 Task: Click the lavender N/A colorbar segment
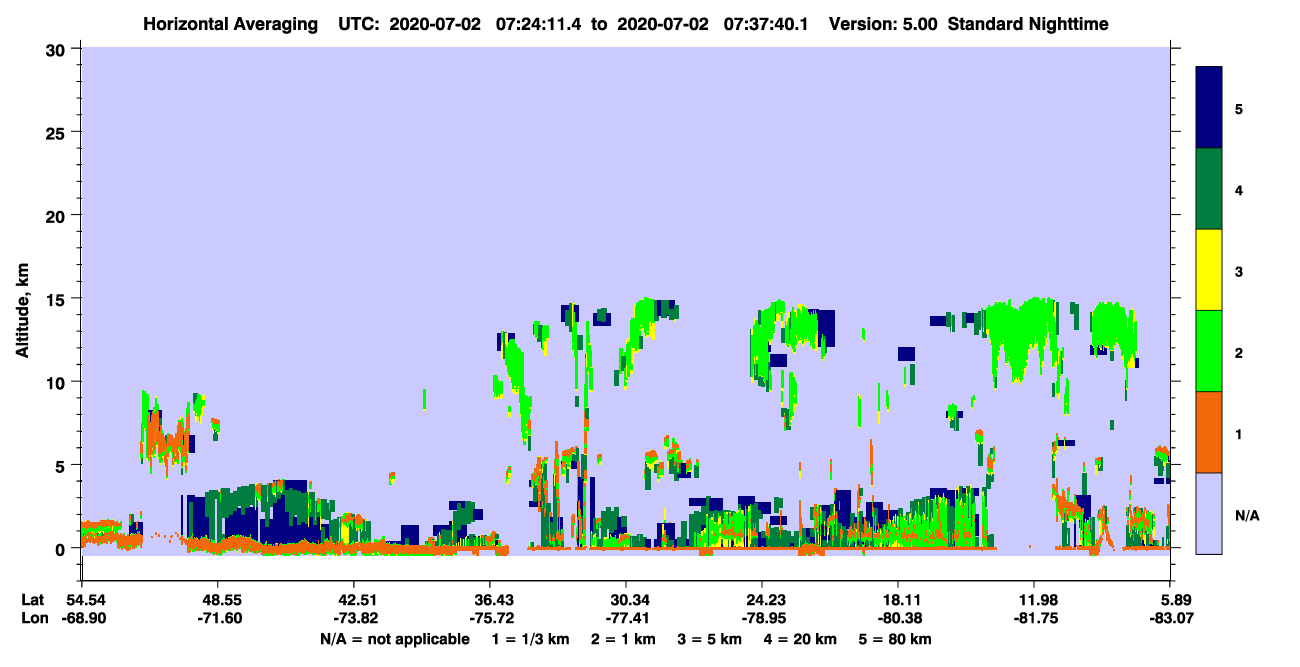click(1209, 513)
